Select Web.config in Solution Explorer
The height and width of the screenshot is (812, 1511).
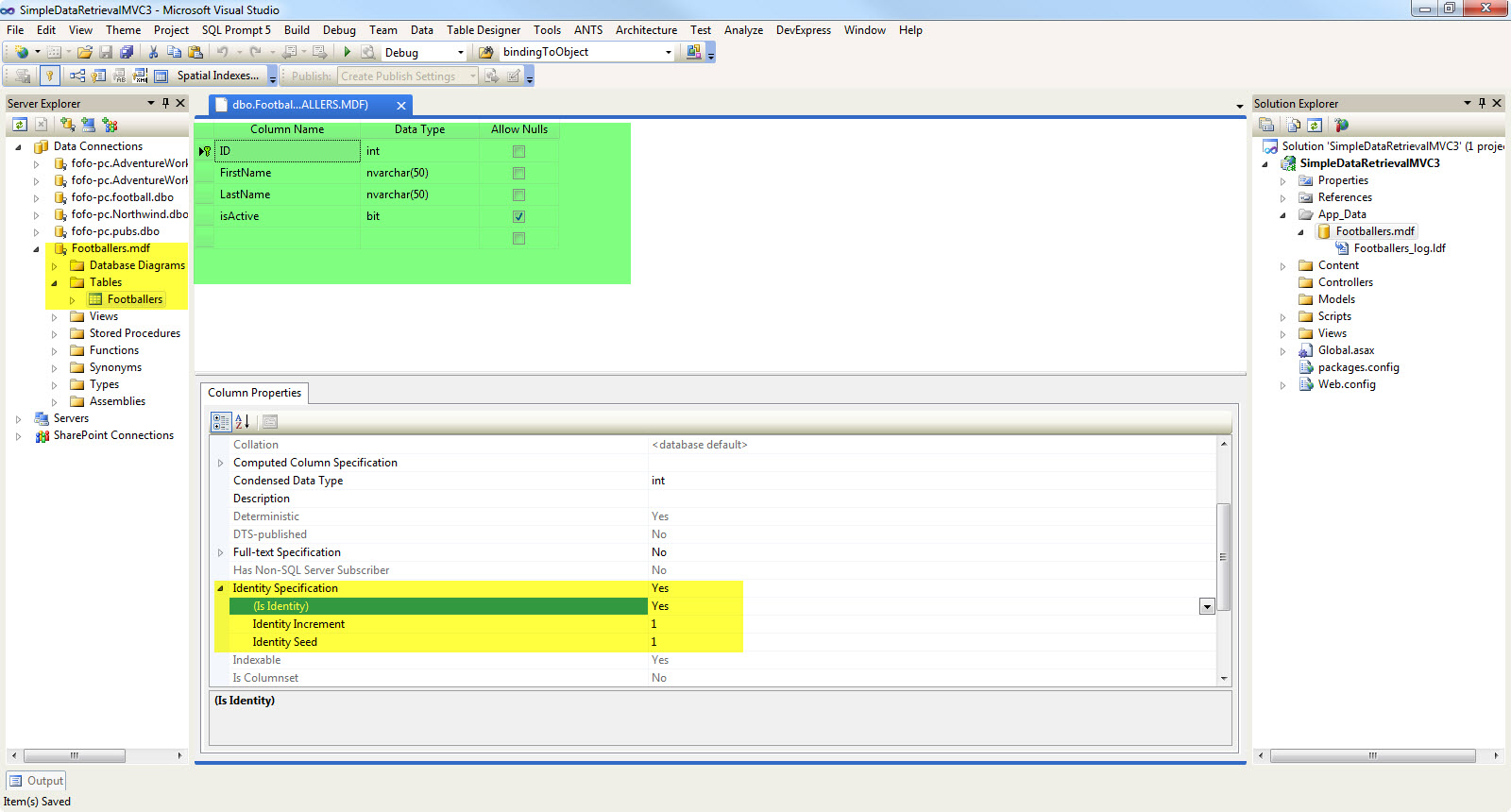(1347, 384)
